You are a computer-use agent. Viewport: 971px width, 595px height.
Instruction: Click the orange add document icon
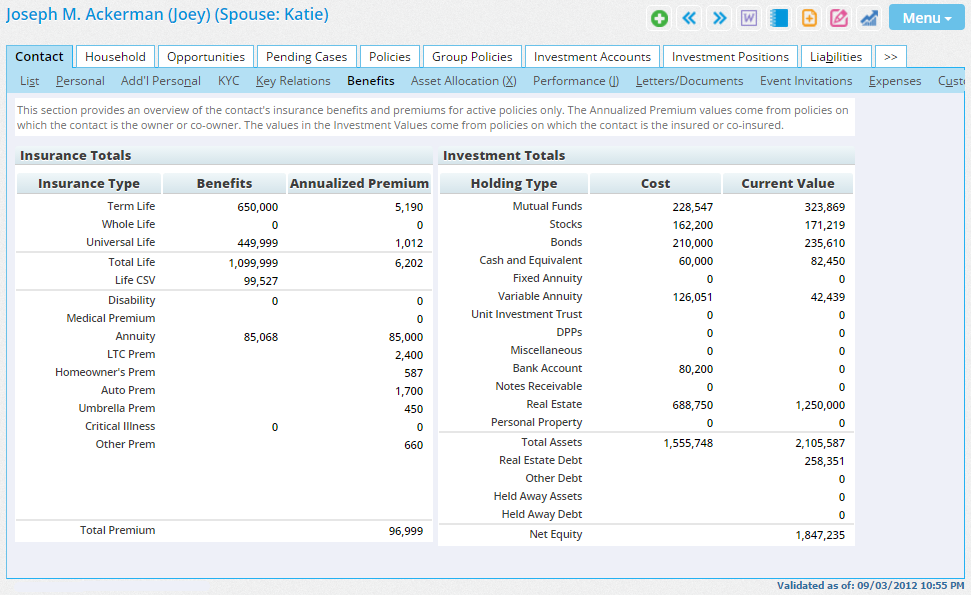point(809,18)
